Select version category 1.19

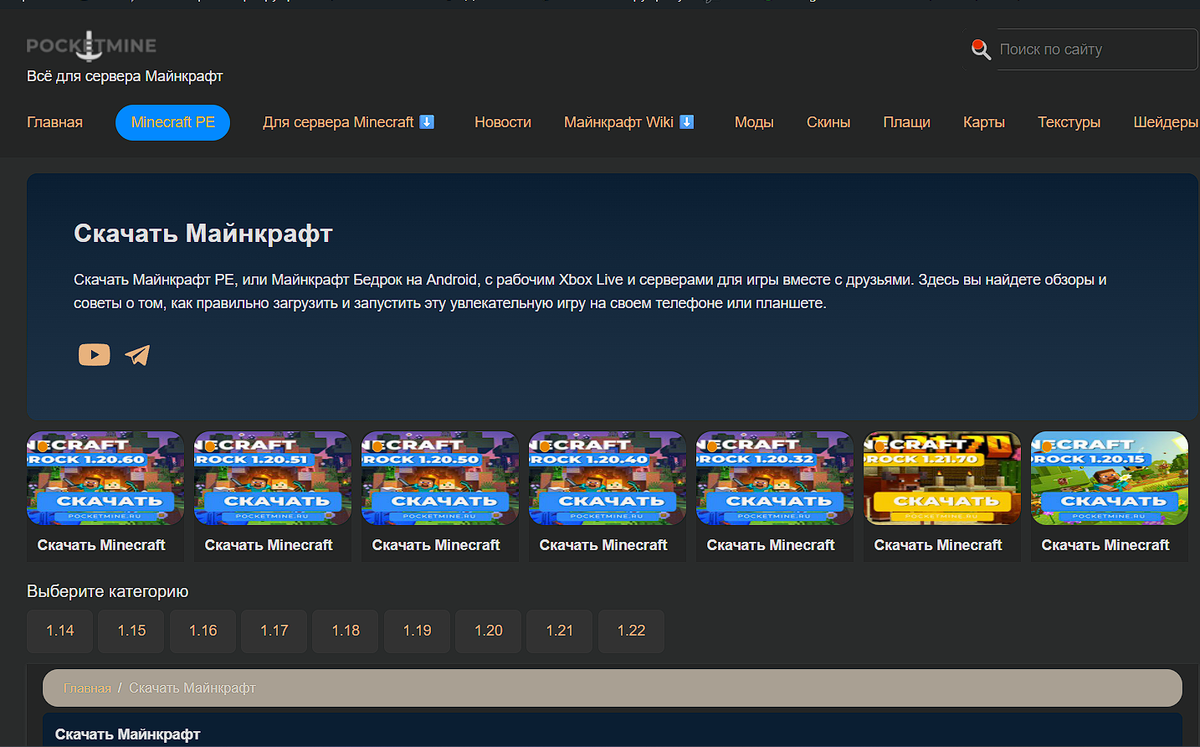(x=417, y=631)
